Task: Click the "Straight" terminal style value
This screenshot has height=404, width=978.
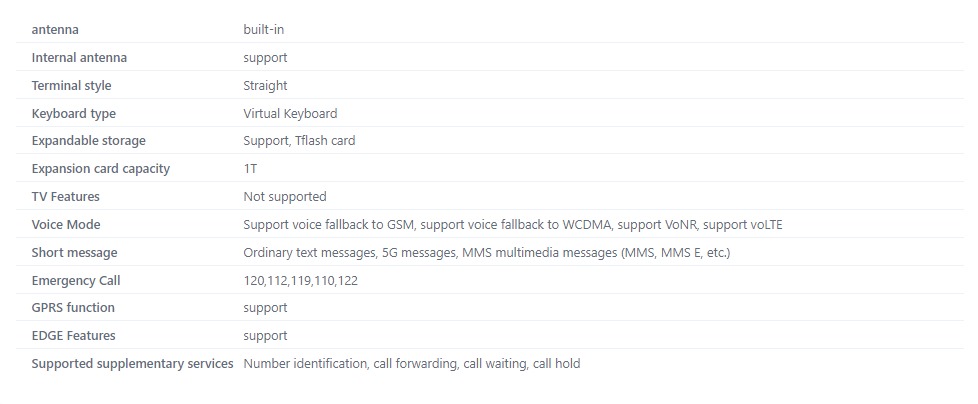Action: click(265, 86)
